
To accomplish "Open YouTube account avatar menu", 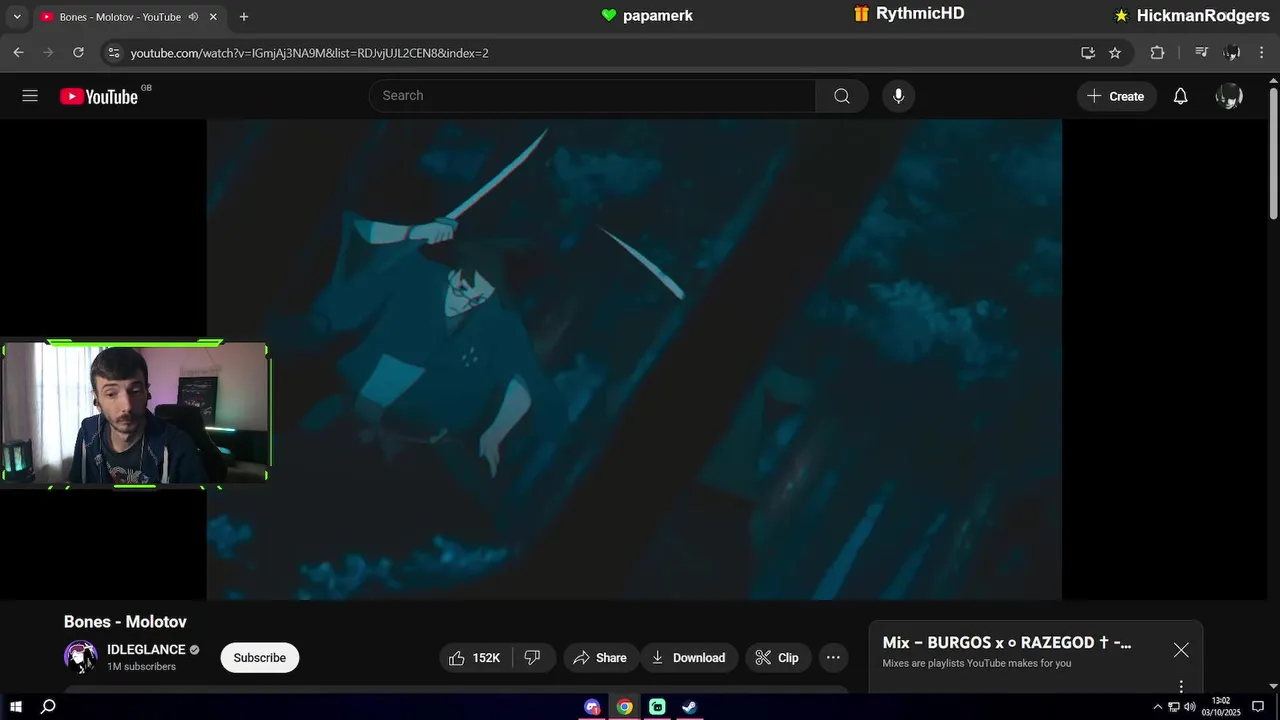I will click(x=1229, y=96).
